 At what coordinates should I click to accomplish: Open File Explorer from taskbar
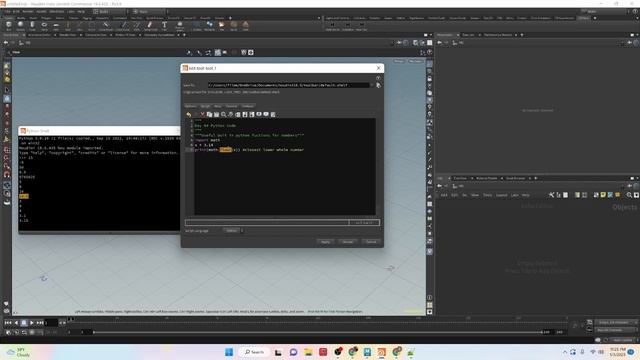(308, 352)
